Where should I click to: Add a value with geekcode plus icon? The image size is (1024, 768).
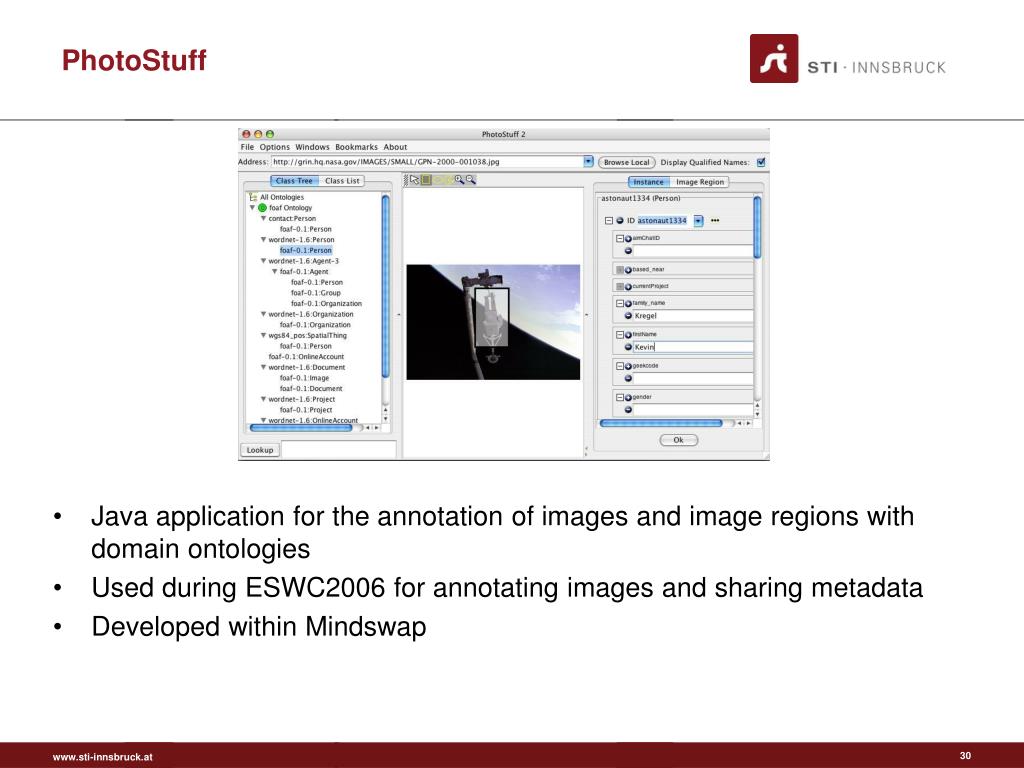pyautogui.click(x=628, y=366)
